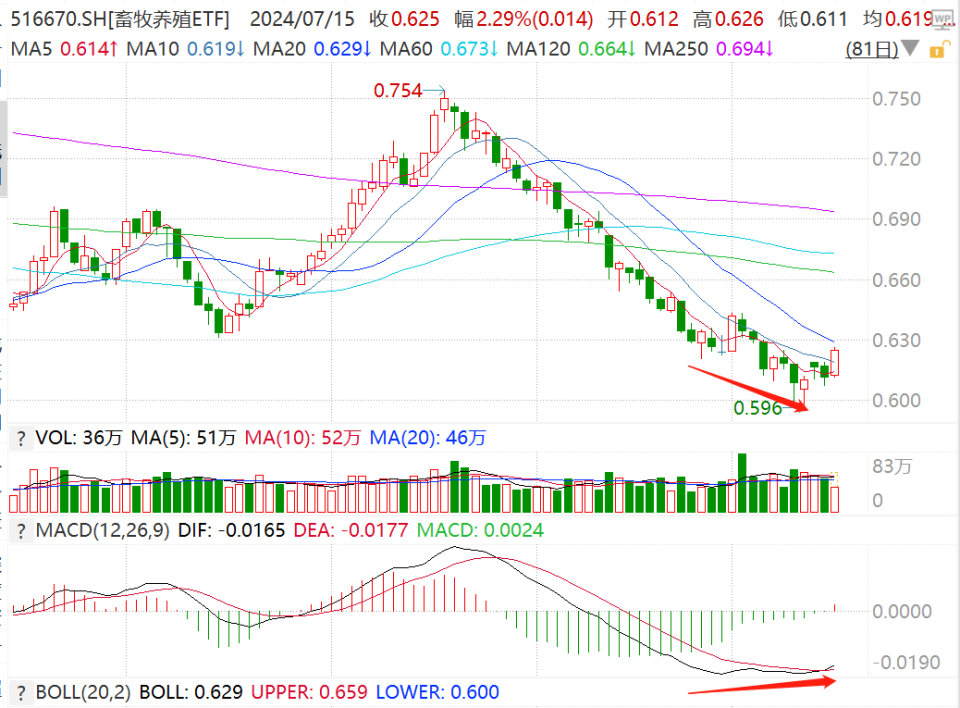This screenshot has width=960, height=708.
Task: Click the 0.720 price axis label
Action: tap(896, 159)
